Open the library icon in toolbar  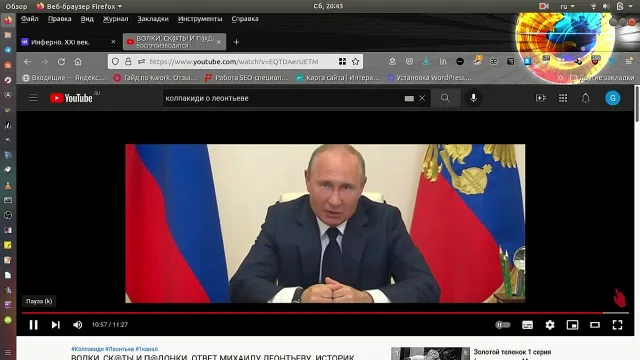pyautogui.click(x=443, y=62)
